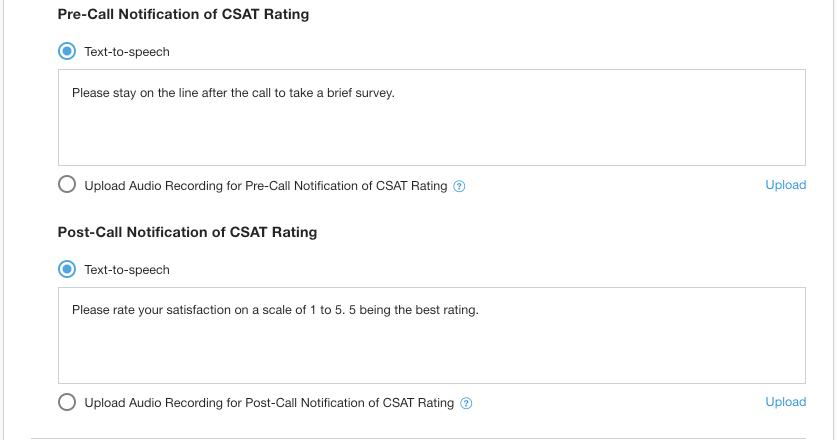This screenshot has height=440, width=837.
Task: Click the Pre-Call 'Text-to-speech' label
Action: 127,51
